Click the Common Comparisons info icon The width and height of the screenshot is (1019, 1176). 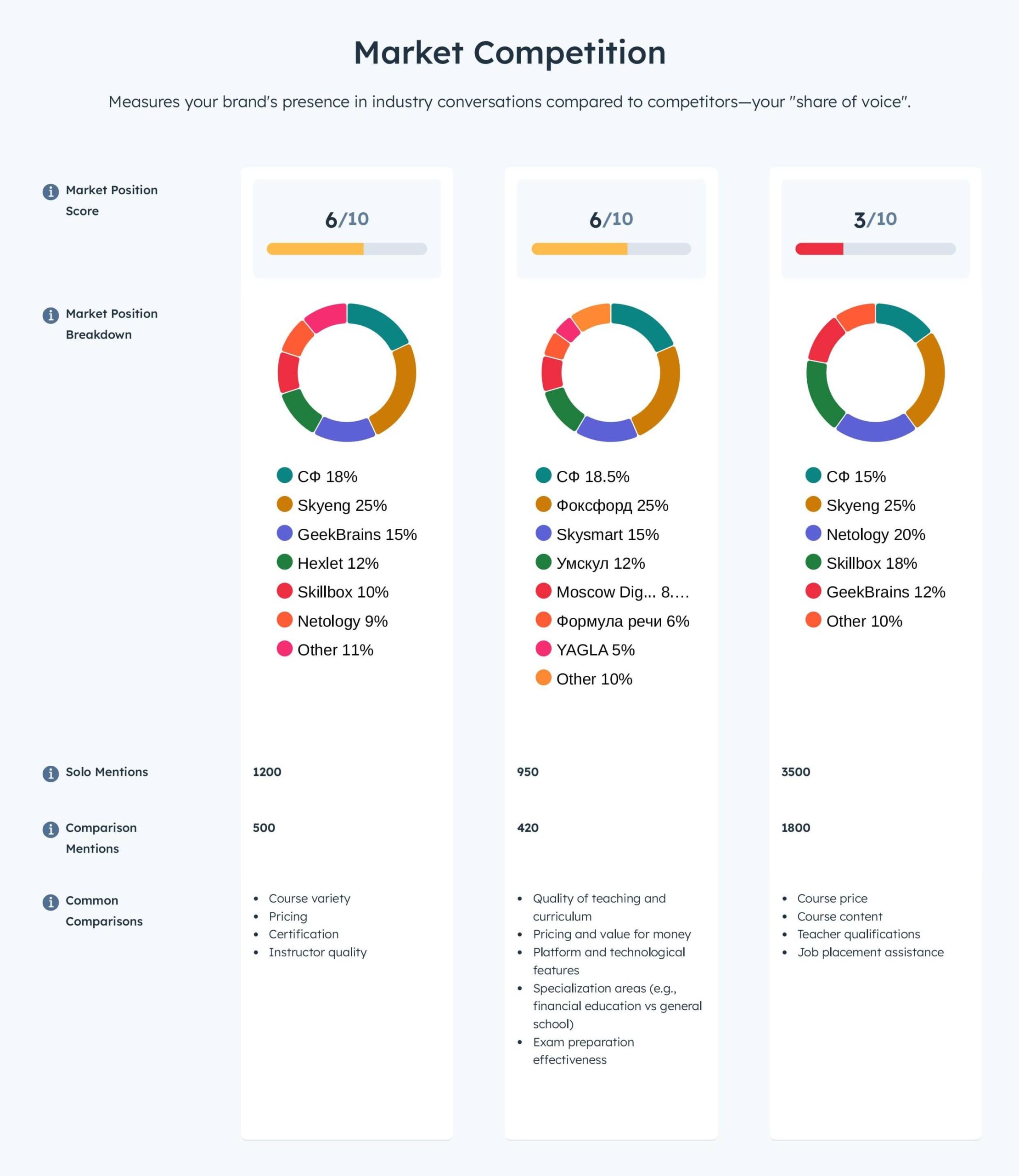(51, 902)
